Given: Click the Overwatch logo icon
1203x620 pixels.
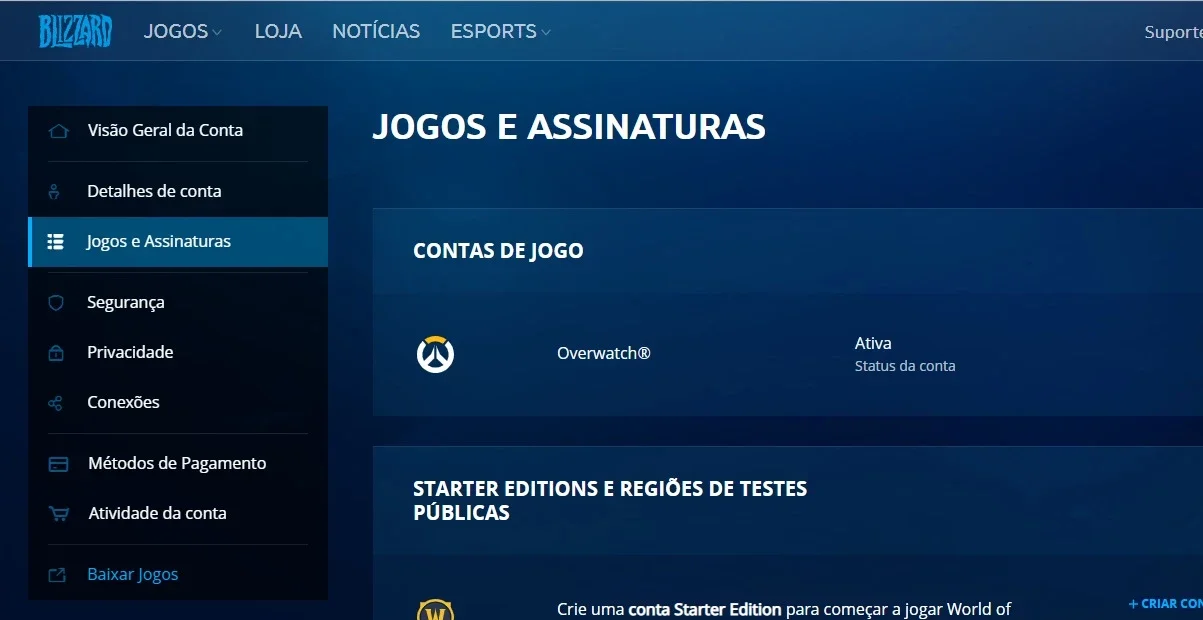Looking at the screenshot, I should (x=435, y=354).
